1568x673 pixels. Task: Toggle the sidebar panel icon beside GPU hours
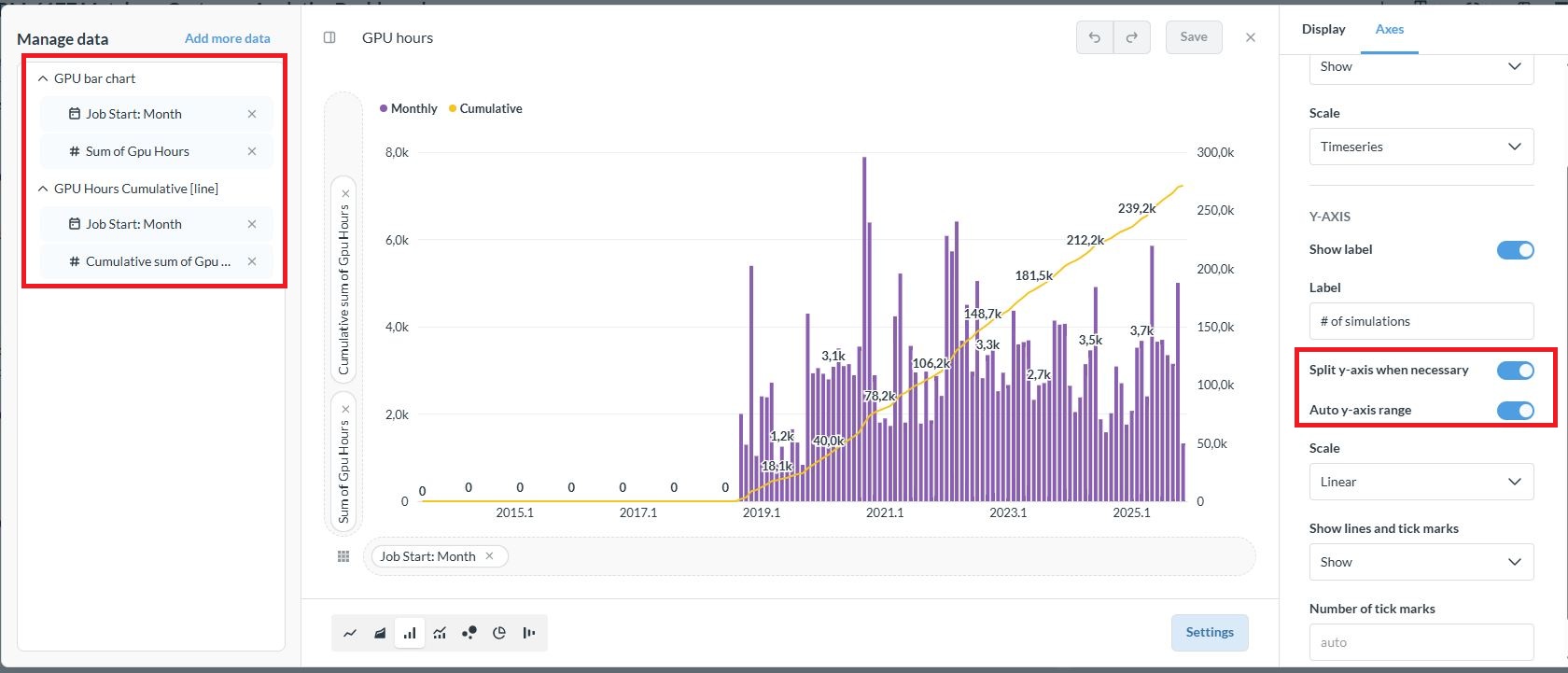pos(329,37)
